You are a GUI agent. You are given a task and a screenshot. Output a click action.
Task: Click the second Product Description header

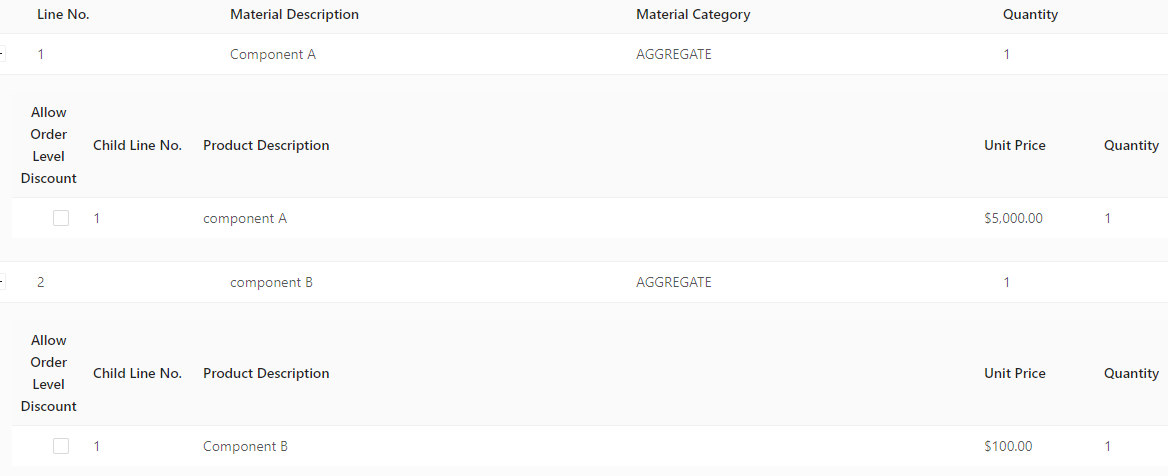[x=266, y=373]
